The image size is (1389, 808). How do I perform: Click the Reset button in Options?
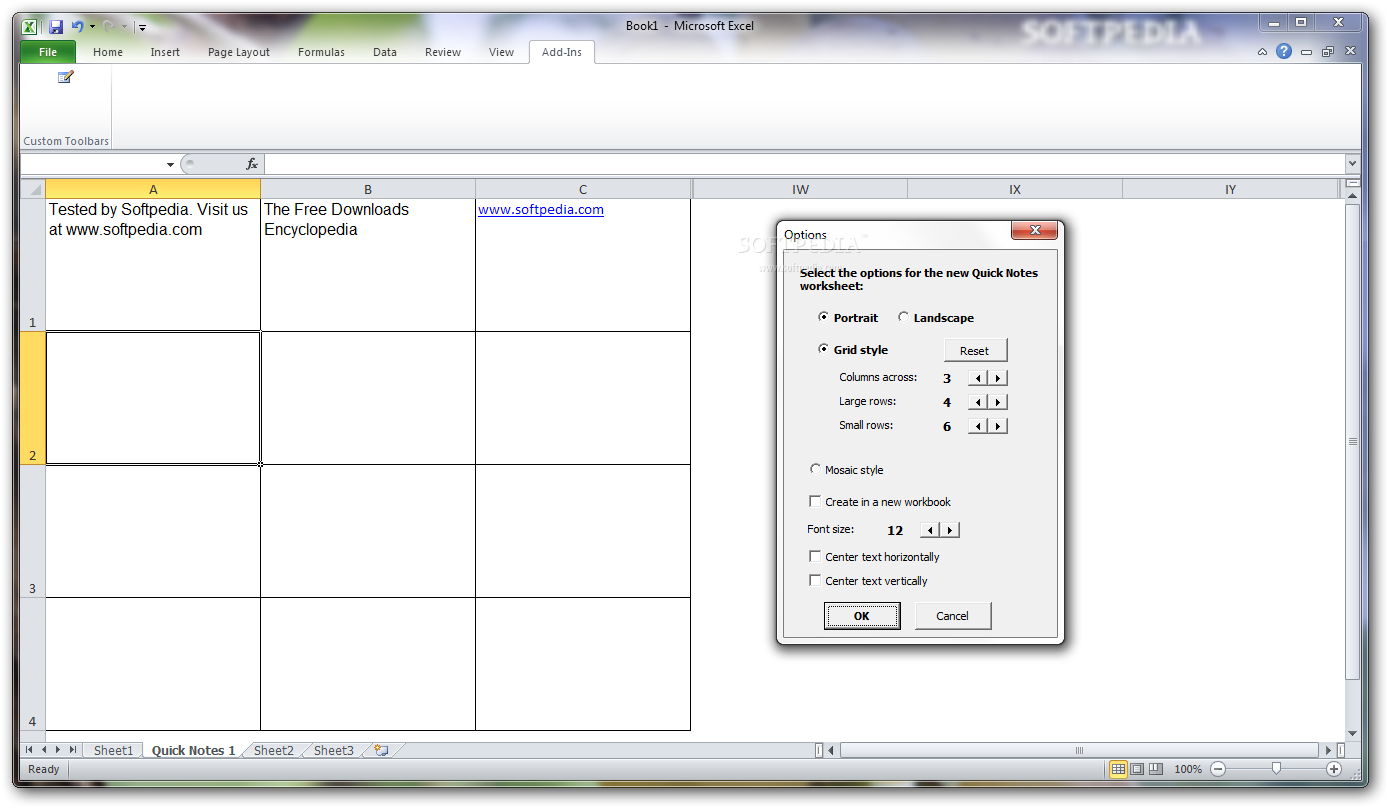point(975,350)
